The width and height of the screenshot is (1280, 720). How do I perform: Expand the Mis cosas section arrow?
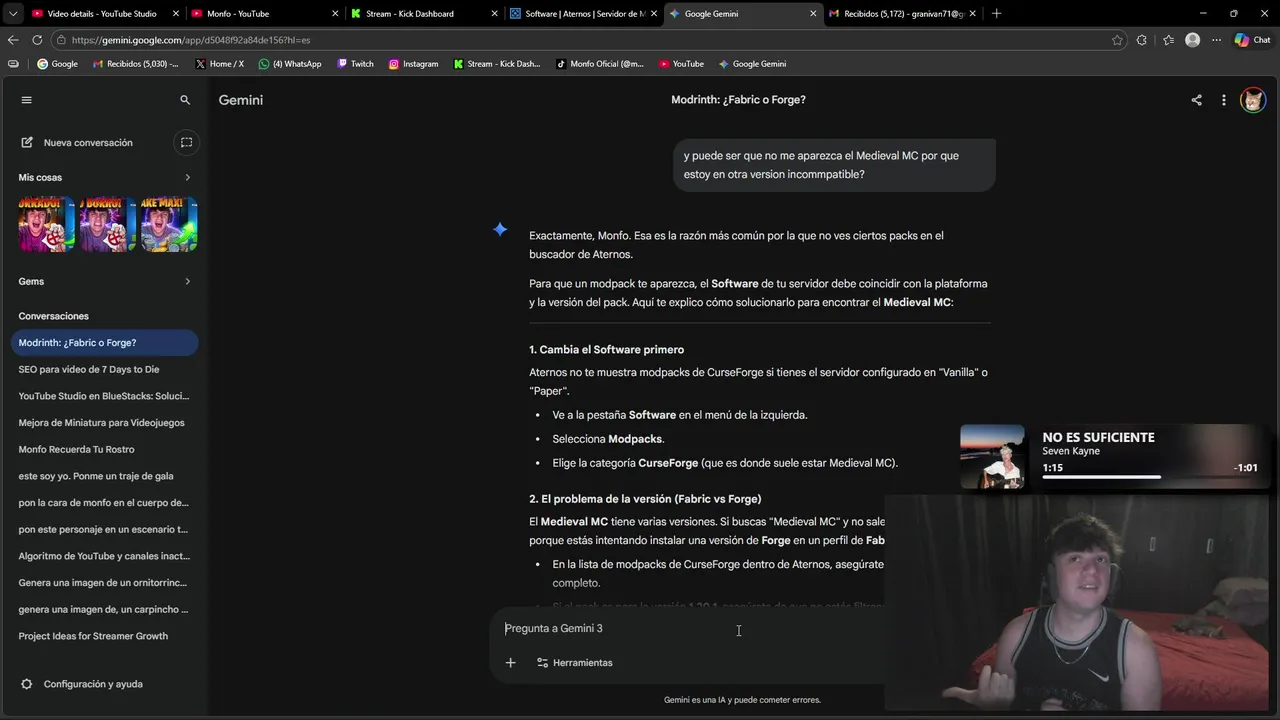[187, 177]
